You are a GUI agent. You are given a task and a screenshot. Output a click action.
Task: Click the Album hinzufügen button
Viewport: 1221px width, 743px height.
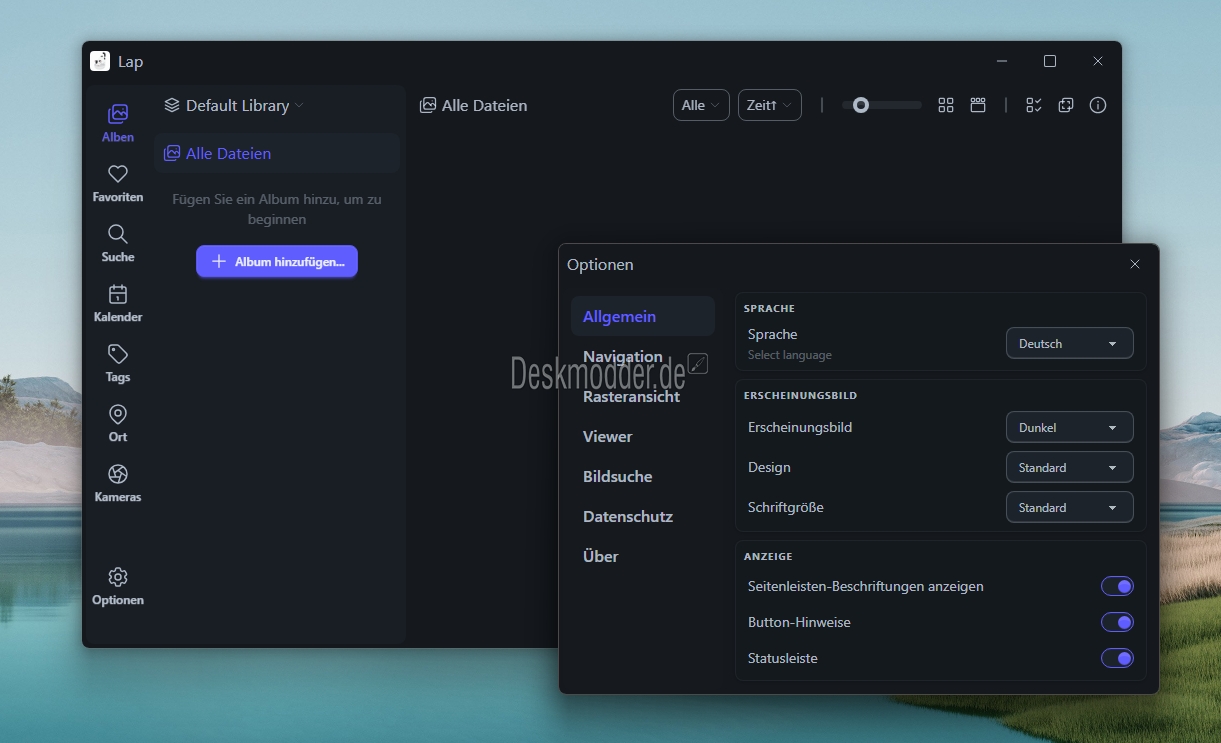click(x=277, y=261)
